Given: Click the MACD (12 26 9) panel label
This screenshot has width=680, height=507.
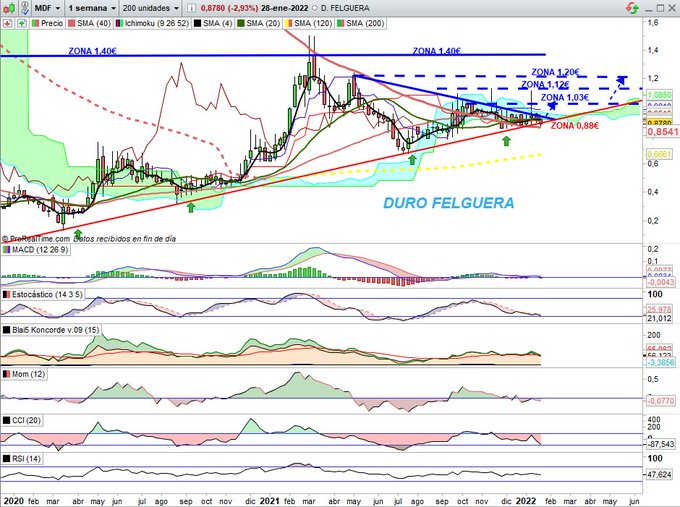Looking at the screenshot, I should pos(40,250).
